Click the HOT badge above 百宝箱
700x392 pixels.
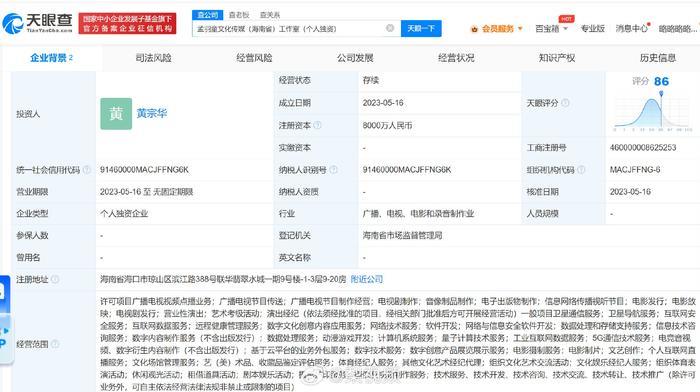click(x=567, y=19)
